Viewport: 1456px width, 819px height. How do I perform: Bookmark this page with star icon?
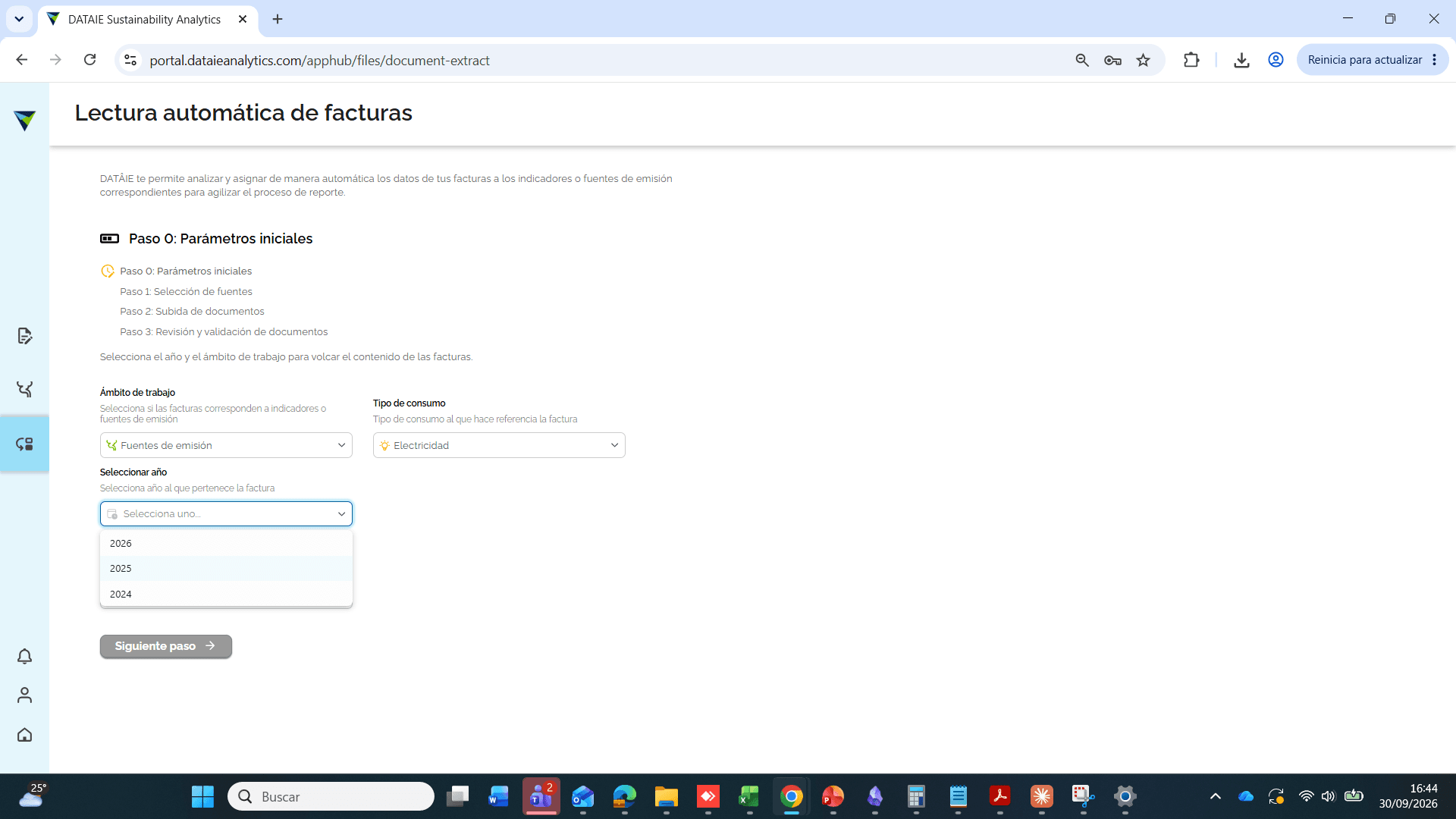pos(1143,60)
